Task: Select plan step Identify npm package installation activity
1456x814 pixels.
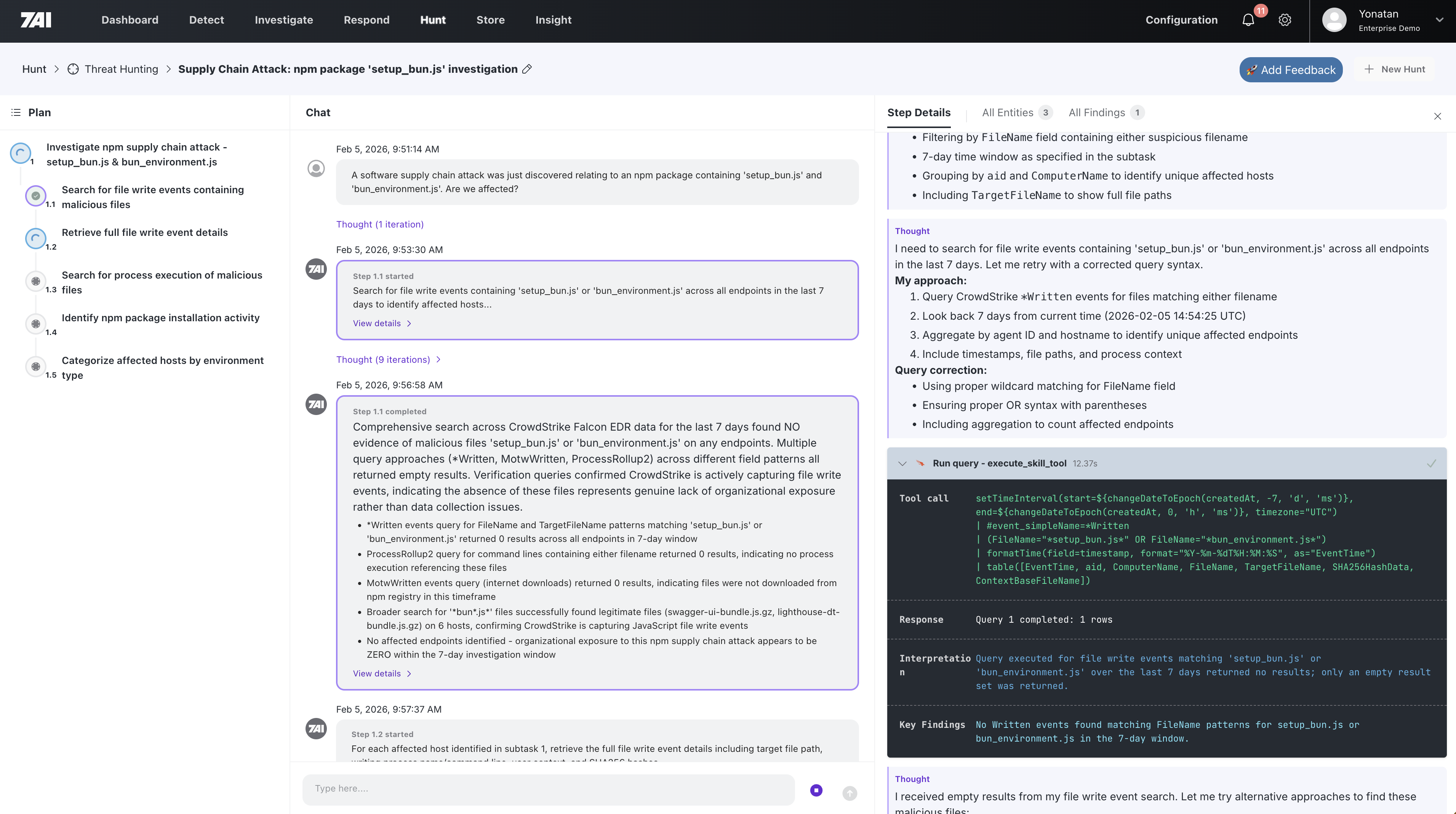Action: (160, 318)
